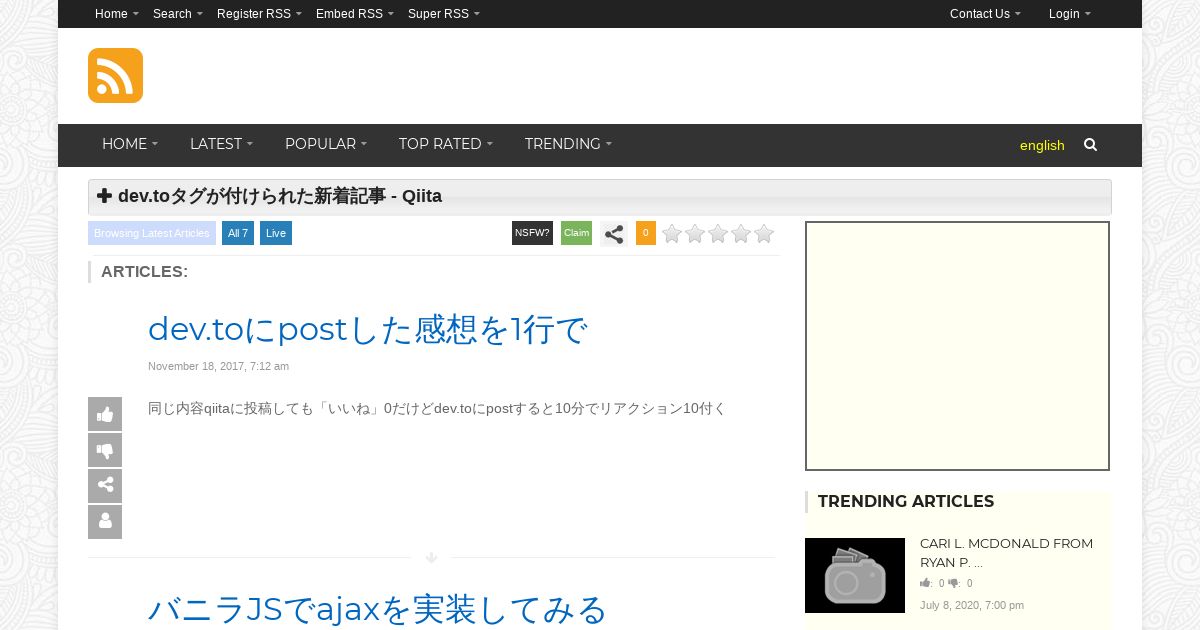1200x630 pixels.
Task: Rate feed one star
Action: coord(672,234)
